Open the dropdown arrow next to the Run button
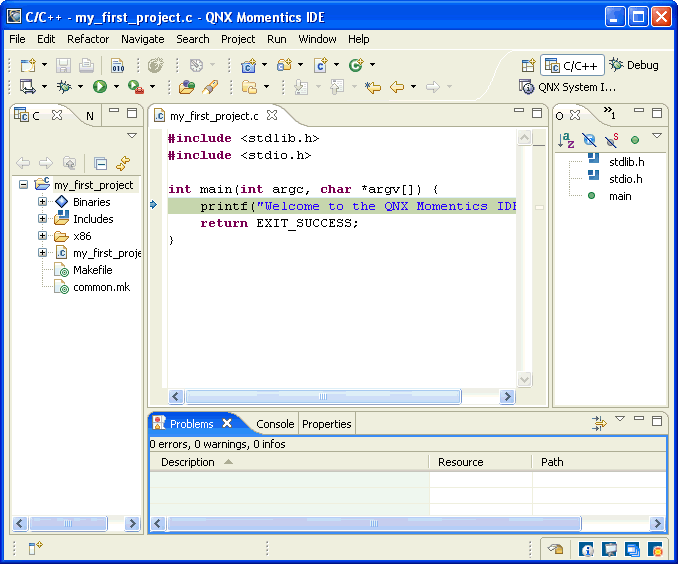The image size is (678, 564). [x=116, y=88]
